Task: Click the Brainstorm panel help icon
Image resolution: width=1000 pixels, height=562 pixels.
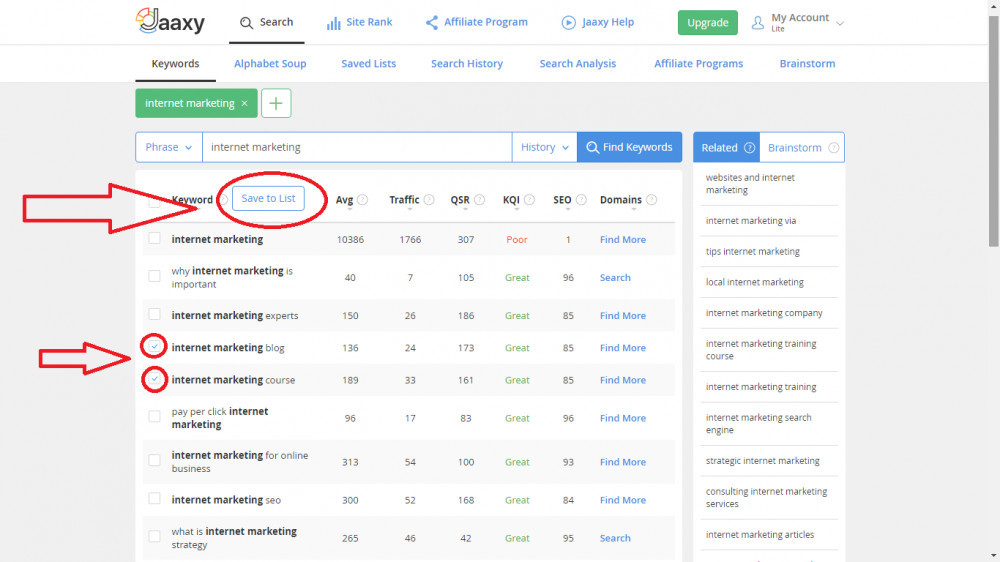Action: point(834,147)
